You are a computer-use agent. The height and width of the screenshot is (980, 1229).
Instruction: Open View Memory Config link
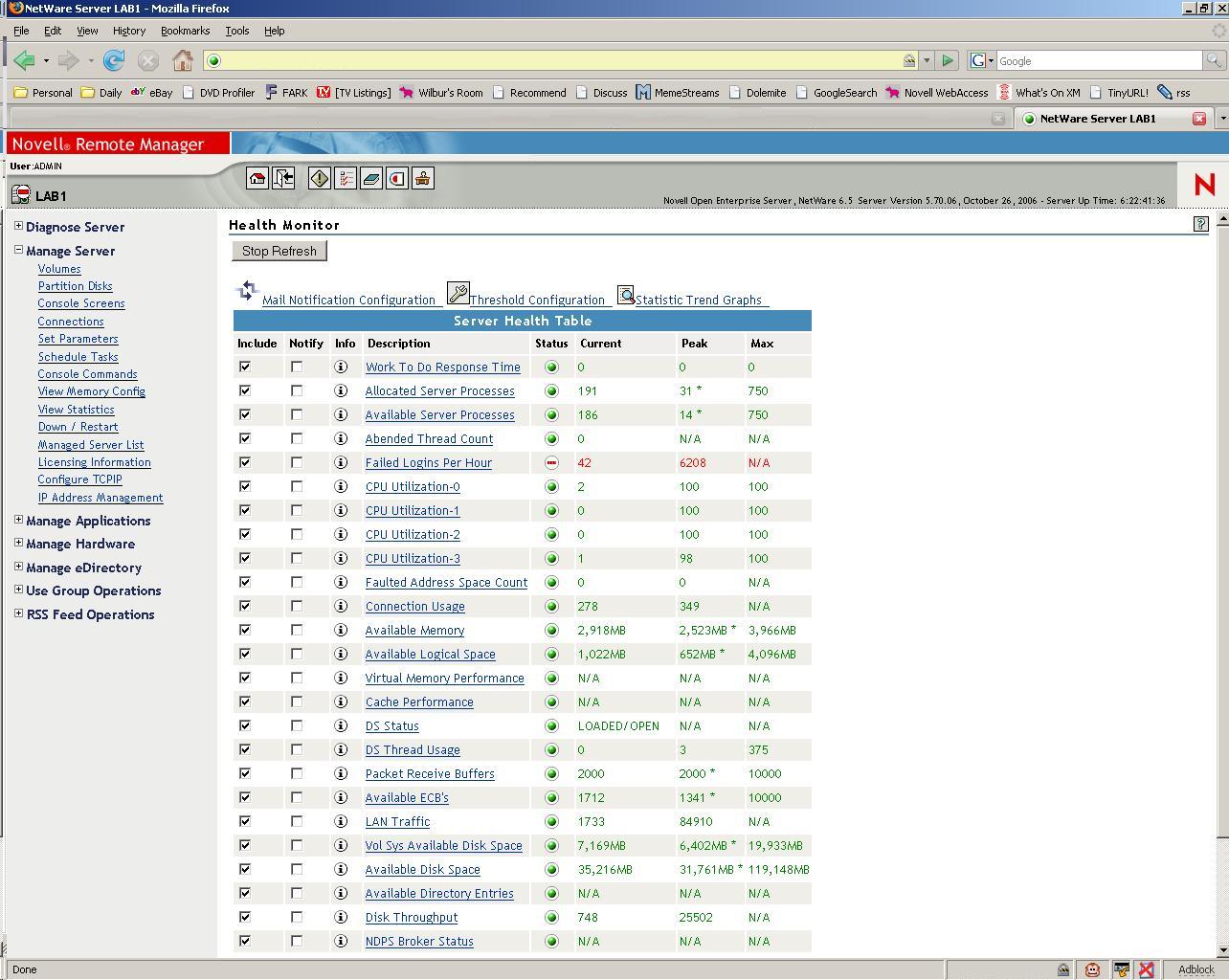(x=92, y=391)
